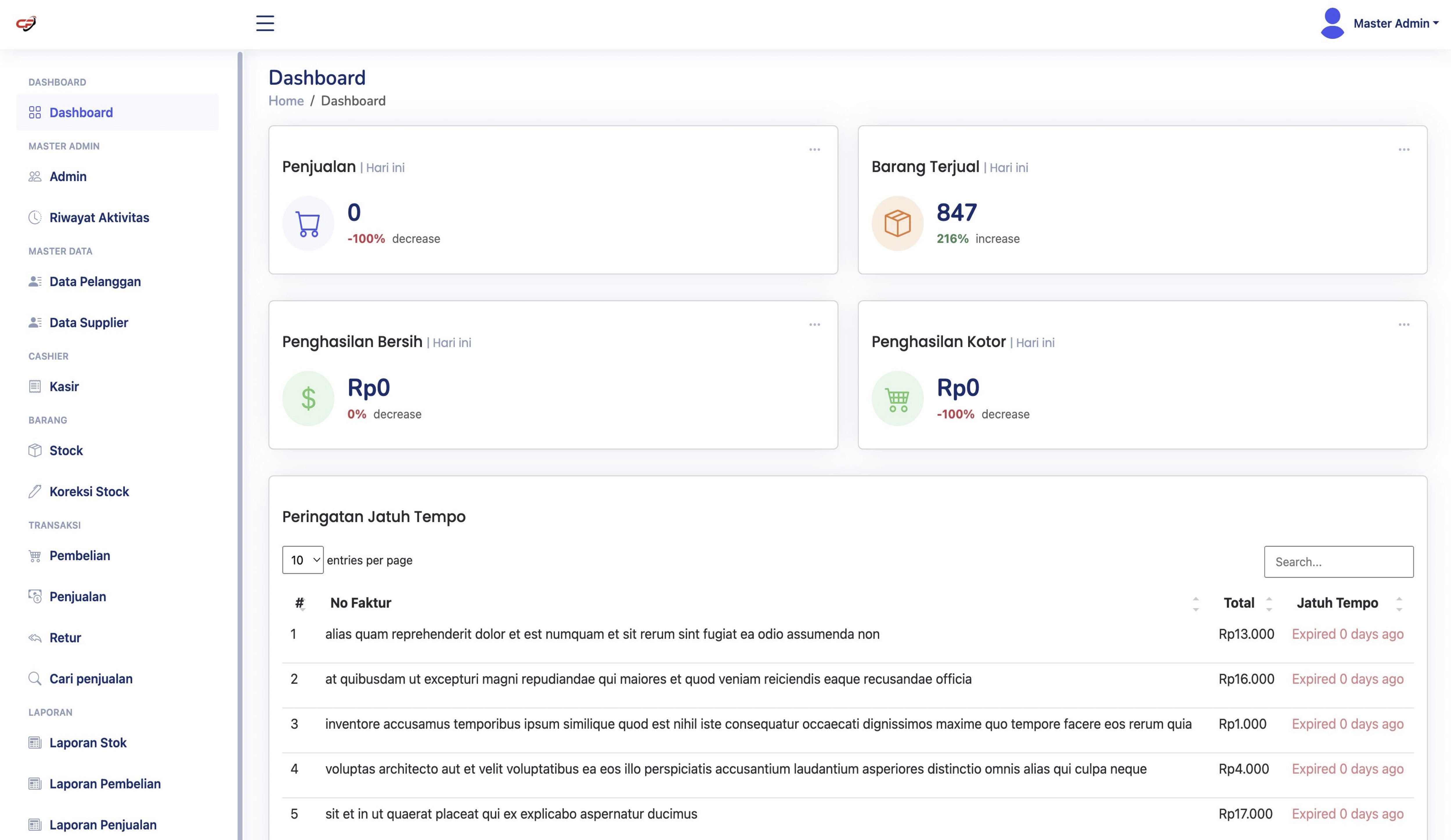Open Penghasilan Kotor card three-dot menu
Image resolution: width=1451 pixels, height=840 pixels.
click(1404, 325)
